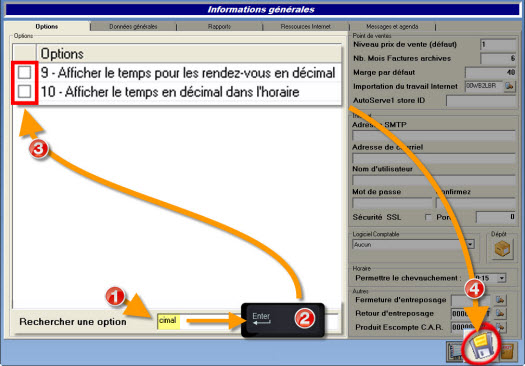Toggle the Sécurité SSL checkbox

[x=428, y=217]
